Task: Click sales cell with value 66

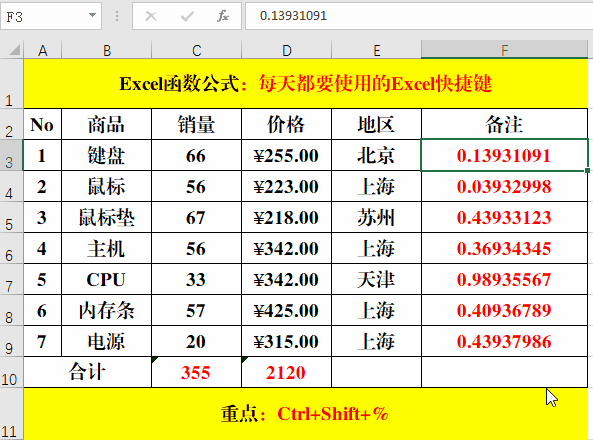Action: (196, 155)
